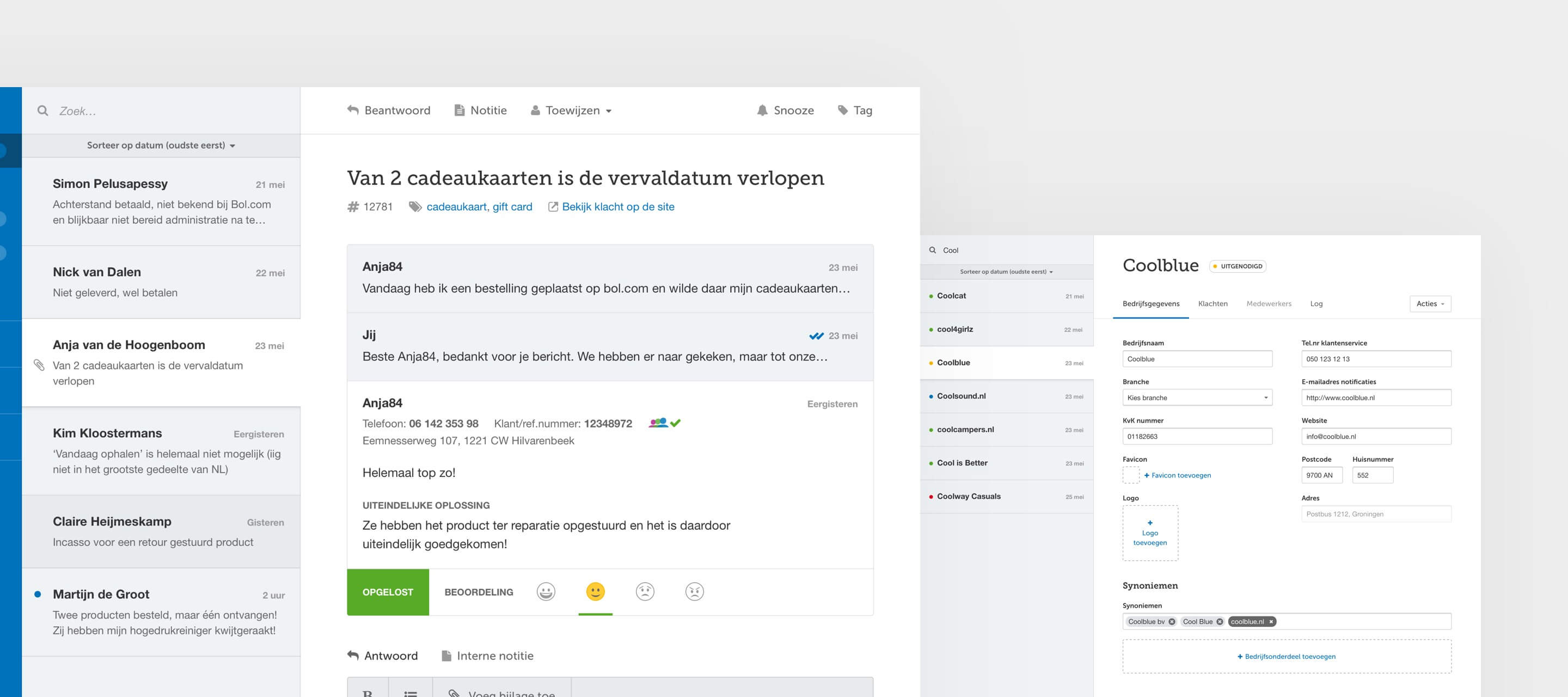Viewport: 1568px width, 697px height.
Task: Click the Postcode field with 9700 AN
Action: pos(1321,475)
